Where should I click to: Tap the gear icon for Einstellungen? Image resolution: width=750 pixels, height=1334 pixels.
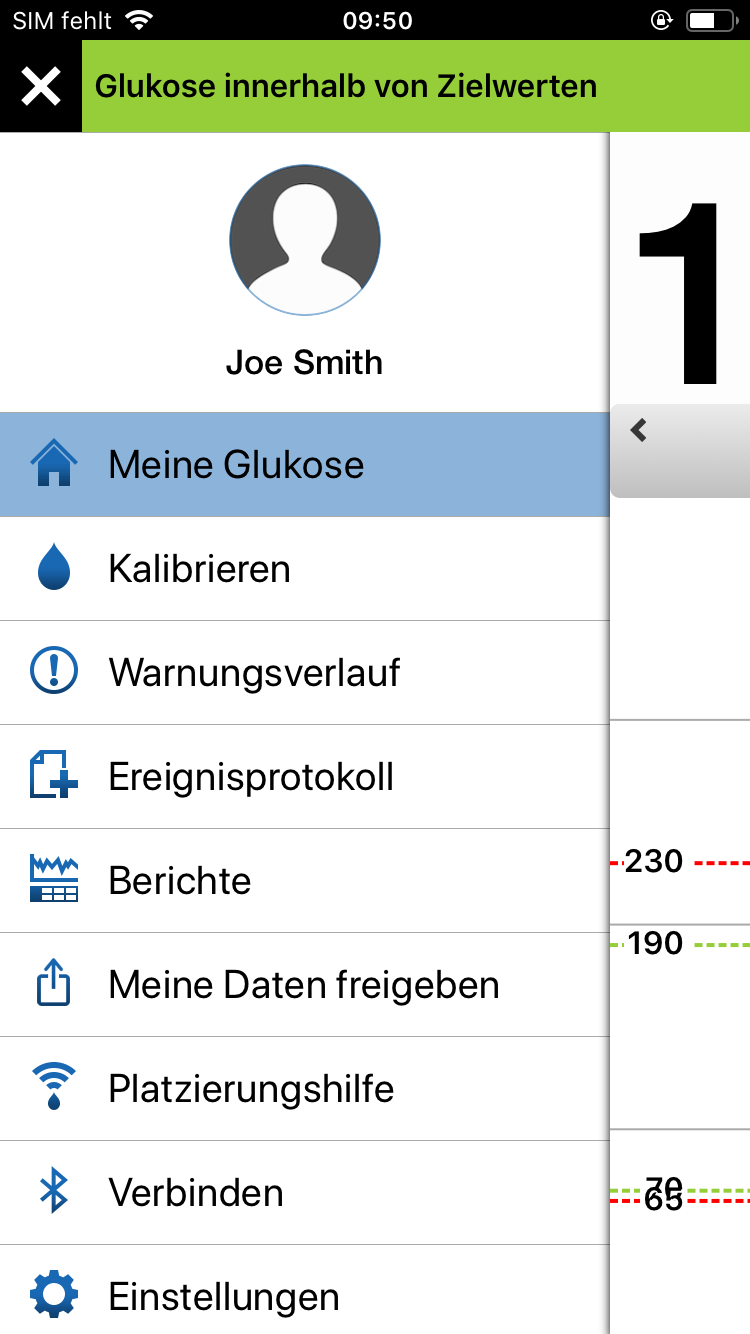click(x=54, y=1296)
